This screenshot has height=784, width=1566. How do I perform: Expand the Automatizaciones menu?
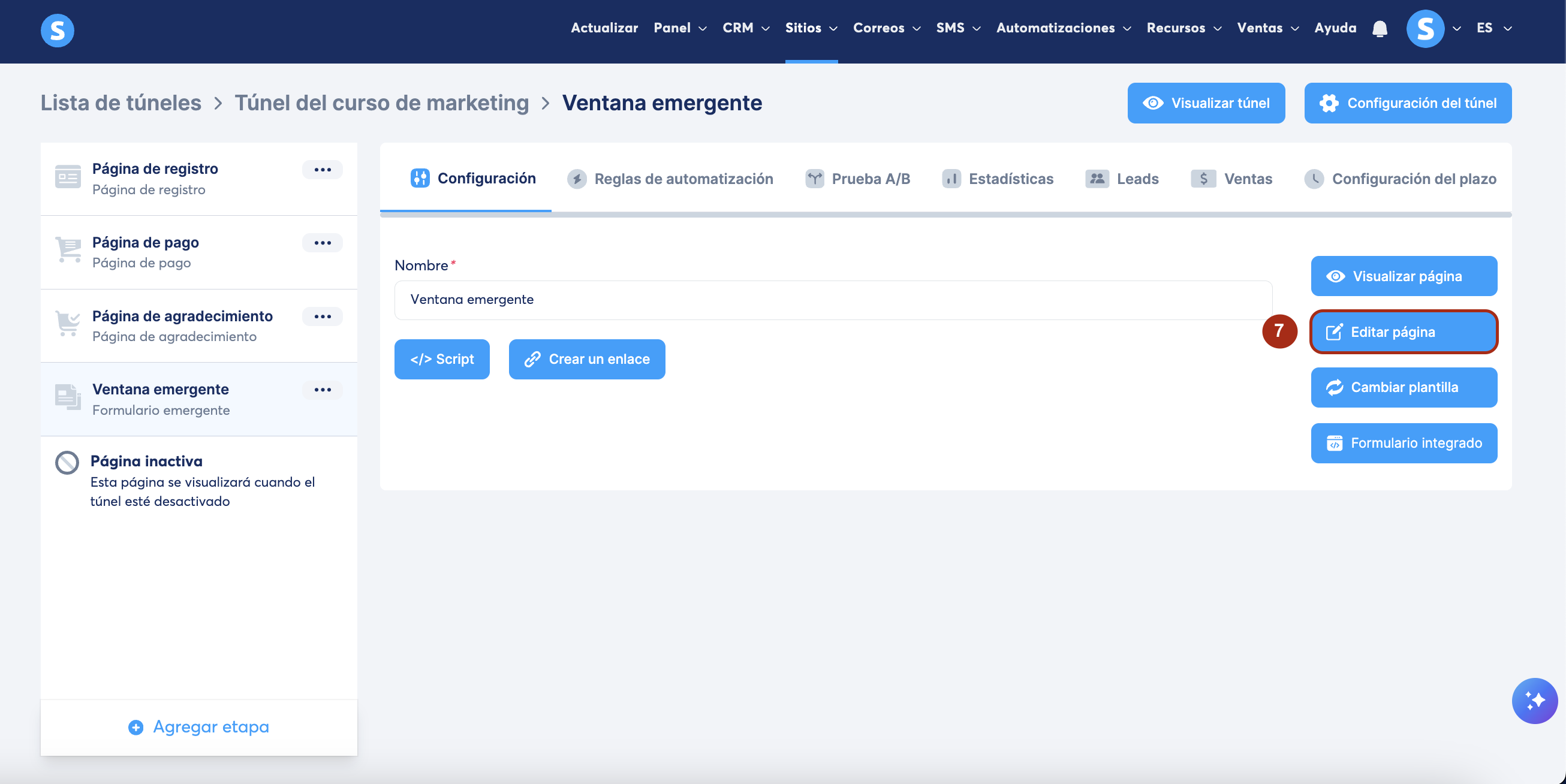click(x=1062, y=28)
